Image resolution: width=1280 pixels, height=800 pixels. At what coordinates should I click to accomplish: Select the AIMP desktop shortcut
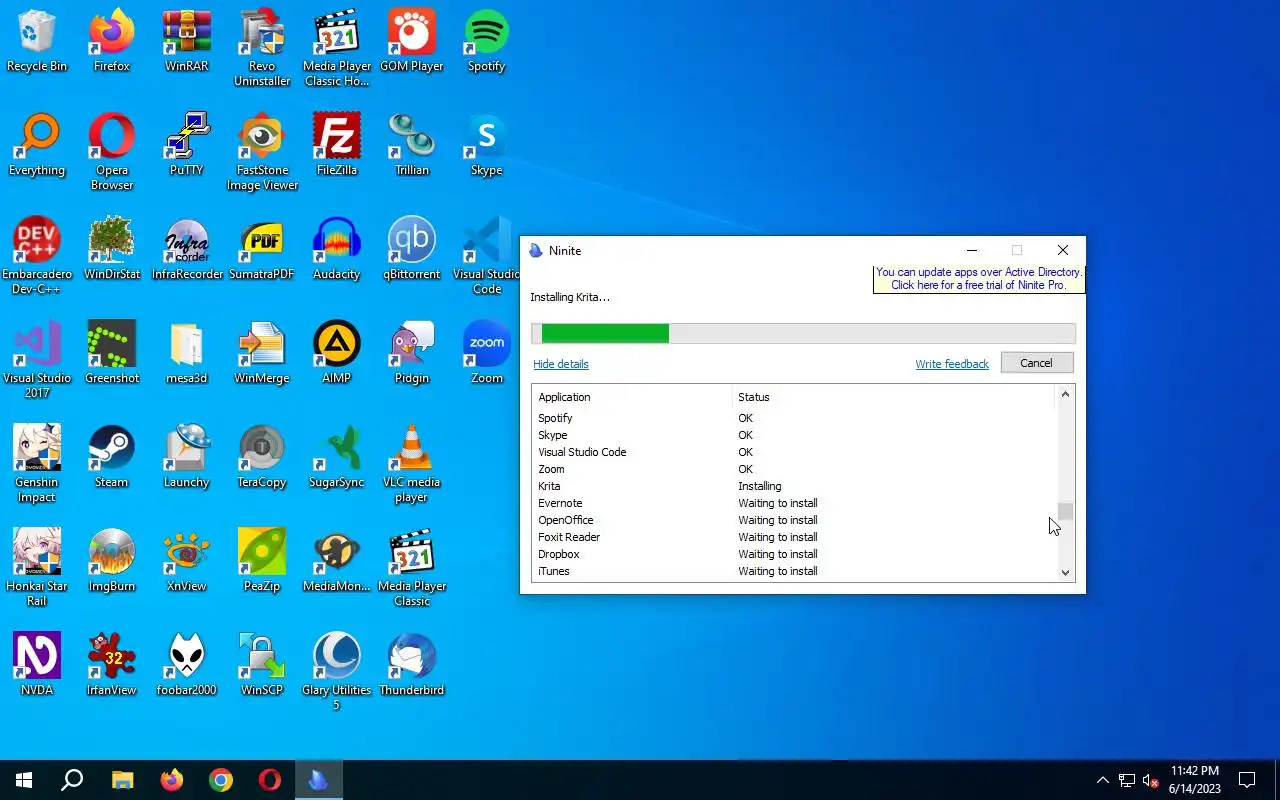pyautogui.click(x=337, y=353)
